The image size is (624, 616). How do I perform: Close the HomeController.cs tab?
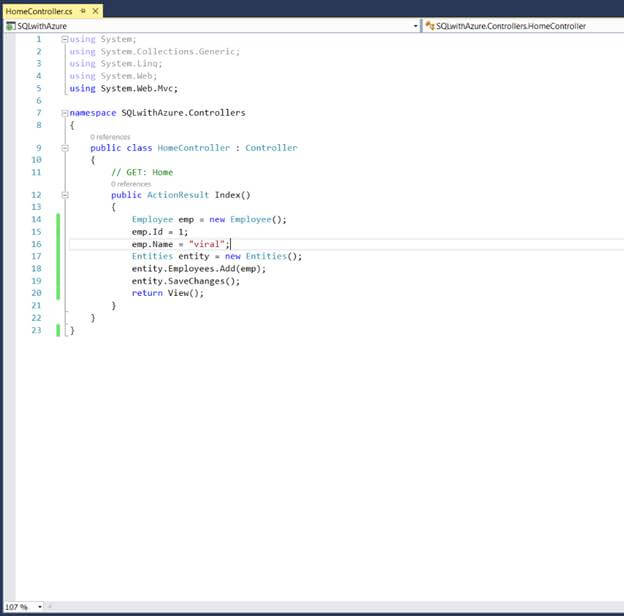click(96, 10)
